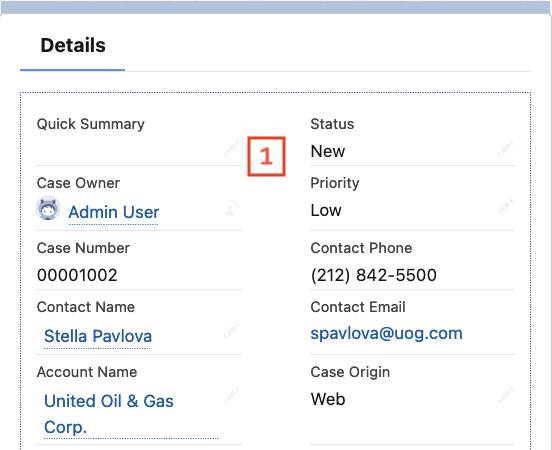552x450 pixels.
Task: Click the red numbered 1 callout marker
Action: (266, 156)
